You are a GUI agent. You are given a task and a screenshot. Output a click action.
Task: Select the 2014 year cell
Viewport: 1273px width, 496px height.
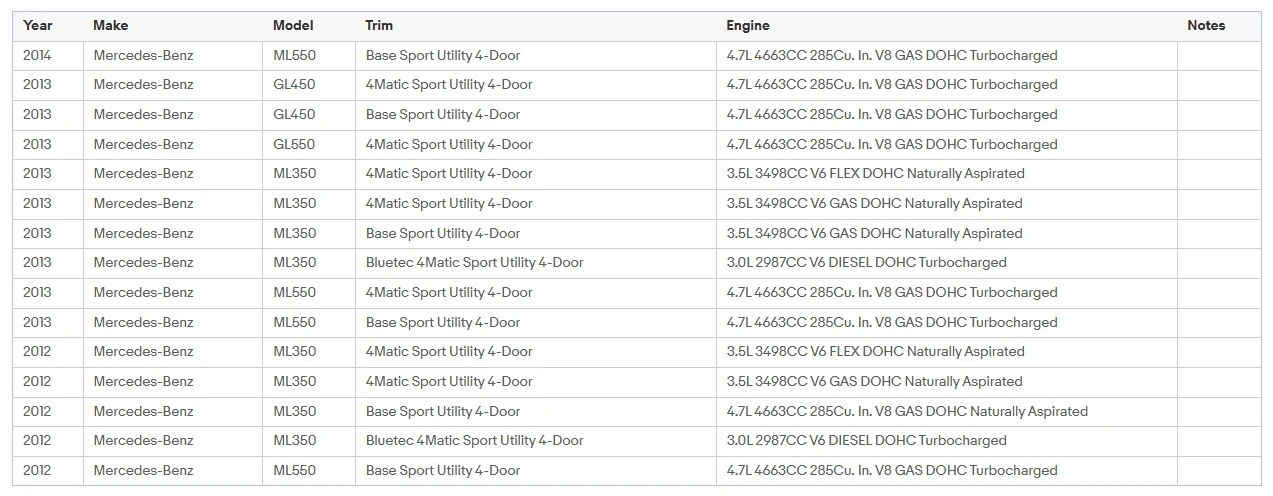click(x=48, y=56)
